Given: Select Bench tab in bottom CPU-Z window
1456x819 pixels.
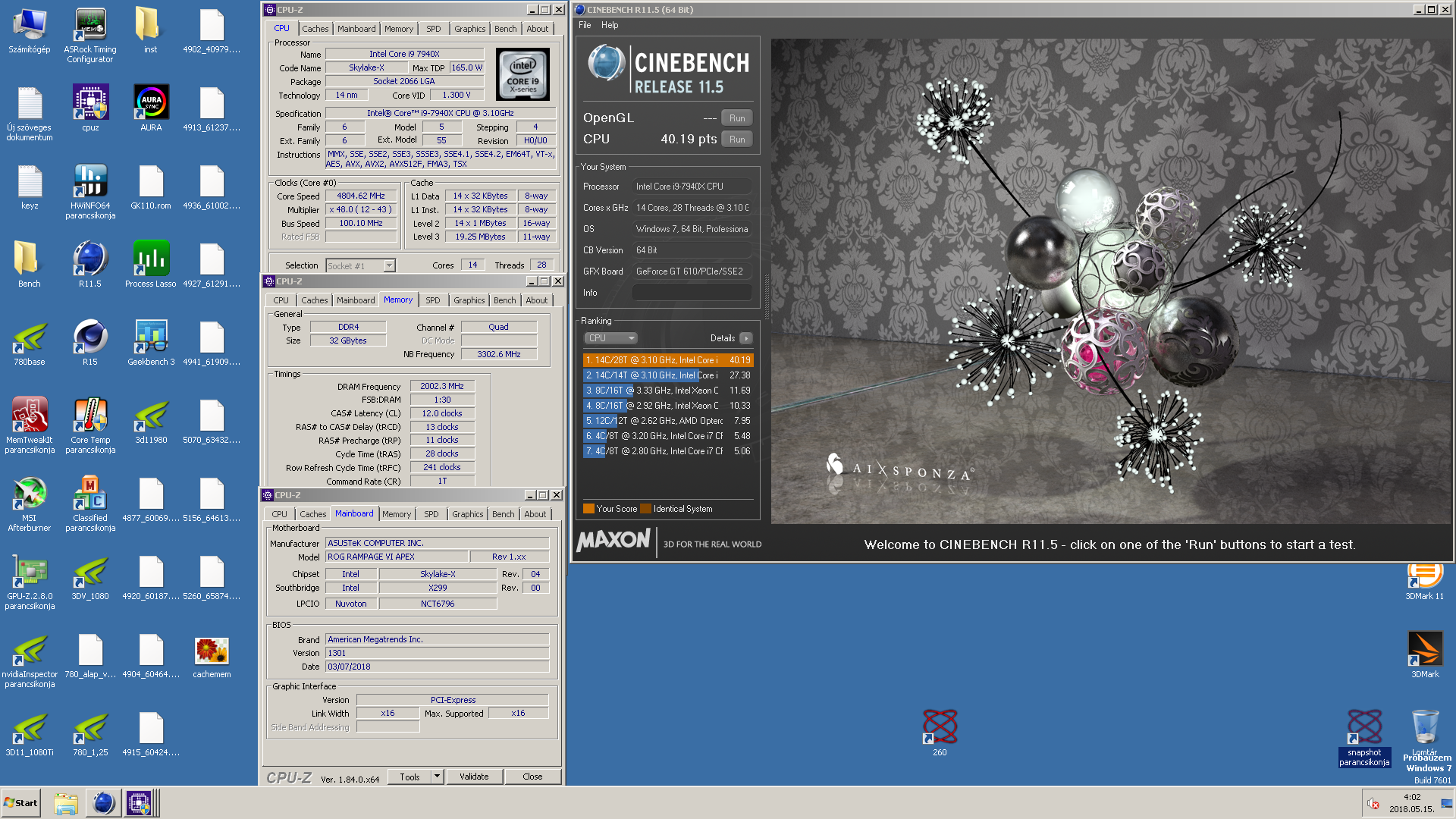Looking at the screenshot, I should pos(504,514).
